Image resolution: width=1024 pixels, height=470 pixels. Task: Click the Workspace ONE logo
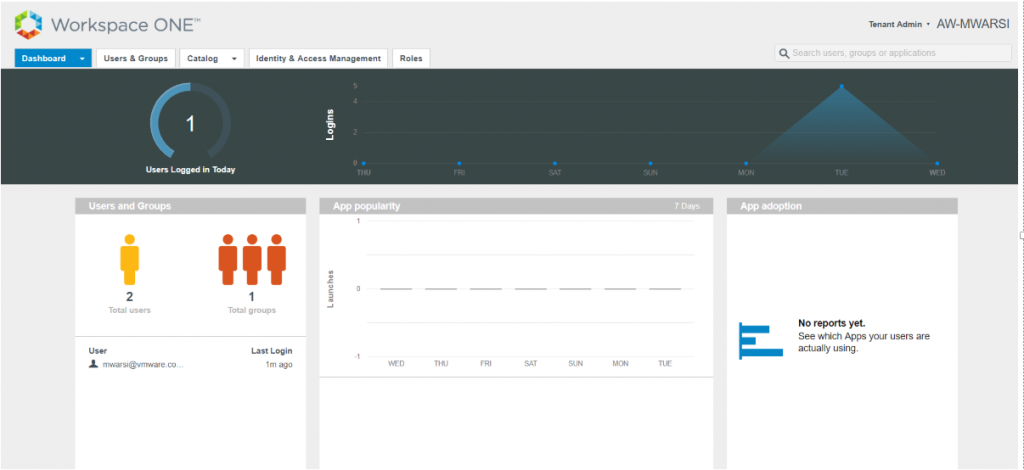click(x=108, y=25)
